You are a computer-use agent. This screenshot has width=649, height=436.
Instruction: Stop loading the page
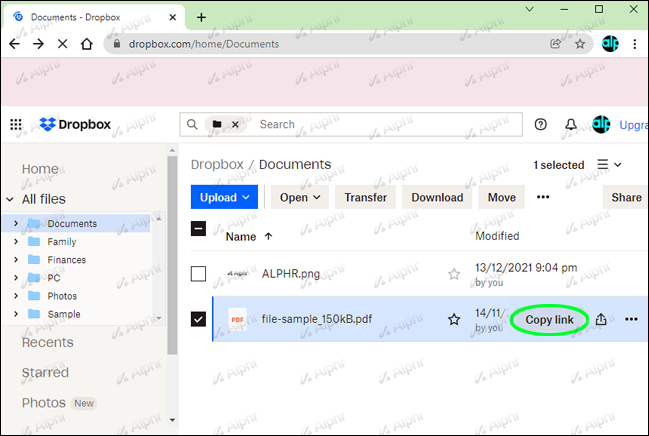click(62, 44)
